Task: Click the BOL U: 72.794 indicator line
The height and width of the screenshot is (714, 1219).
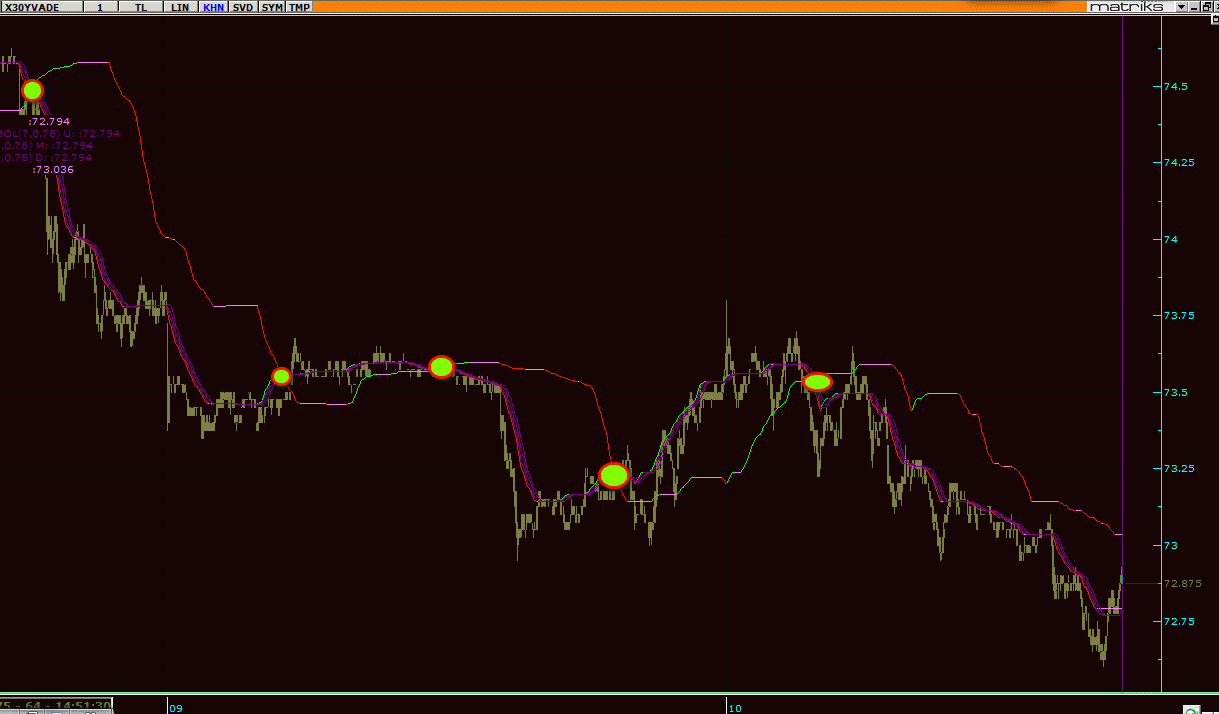Action: click(x=60, y=133)
